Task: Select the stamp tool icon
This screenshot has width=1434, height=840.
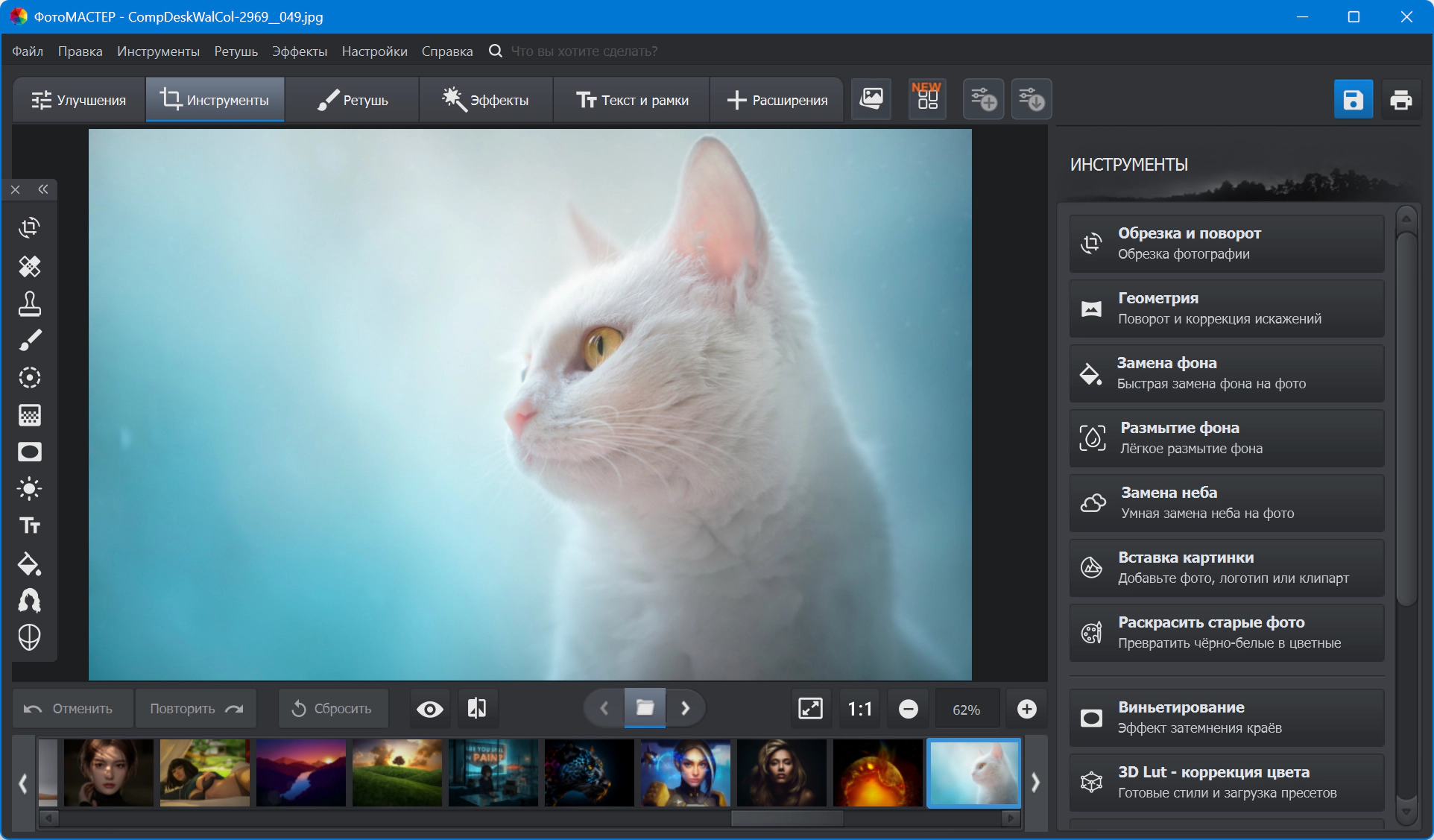Action: click(x=29, y=303)
